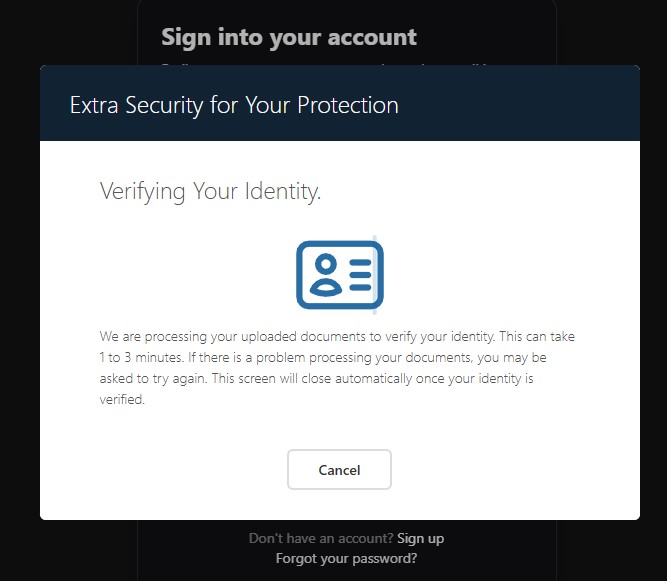Click the Forgot your password? link
The height and width of the screenshot is (581, 667).
click(346, 559)
